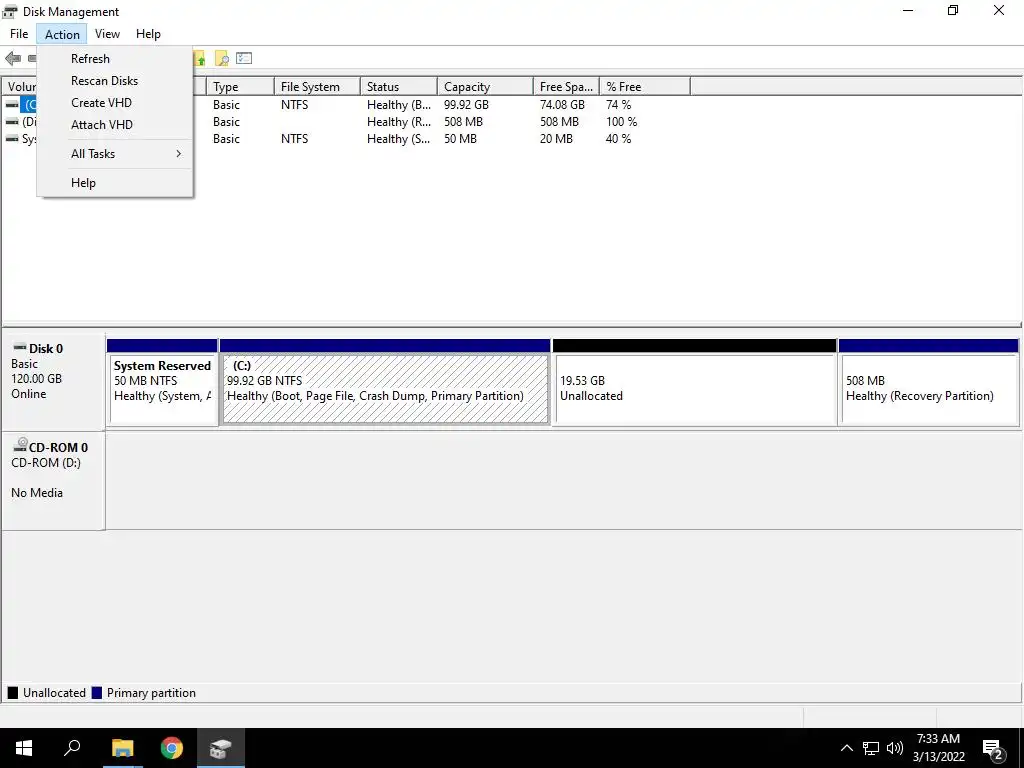Click the folder with magnifier toolbar icon

tap(222, 59)
